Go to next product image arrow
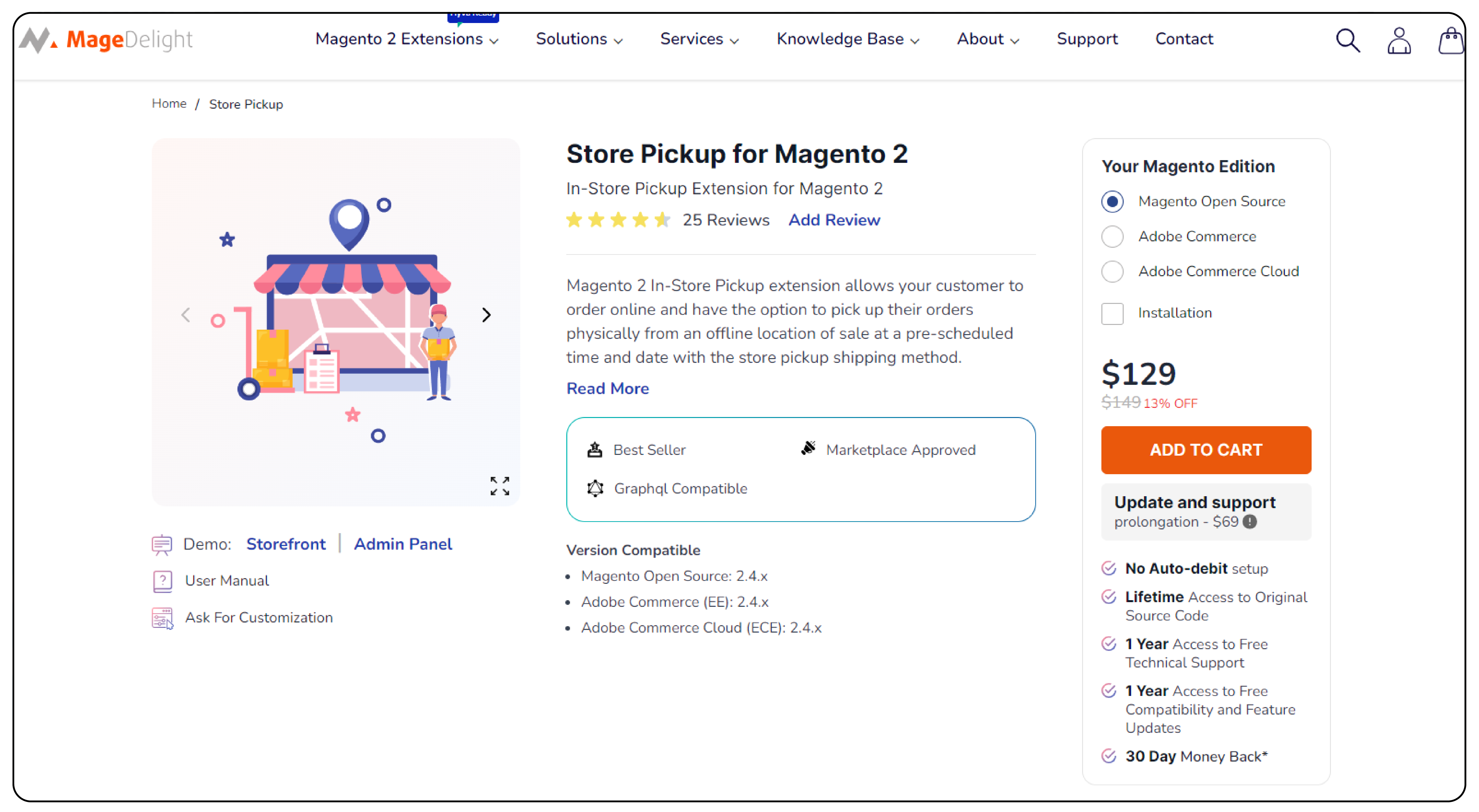Screen dimensions: 1479x812 pos(486,315)
